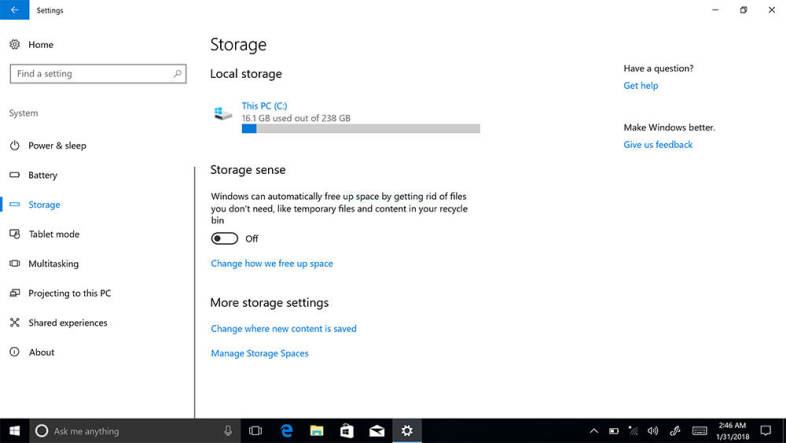Click the search magnifier icon in Find a setting
Viewport: 786px width, 443px height.
coord(178,74)
